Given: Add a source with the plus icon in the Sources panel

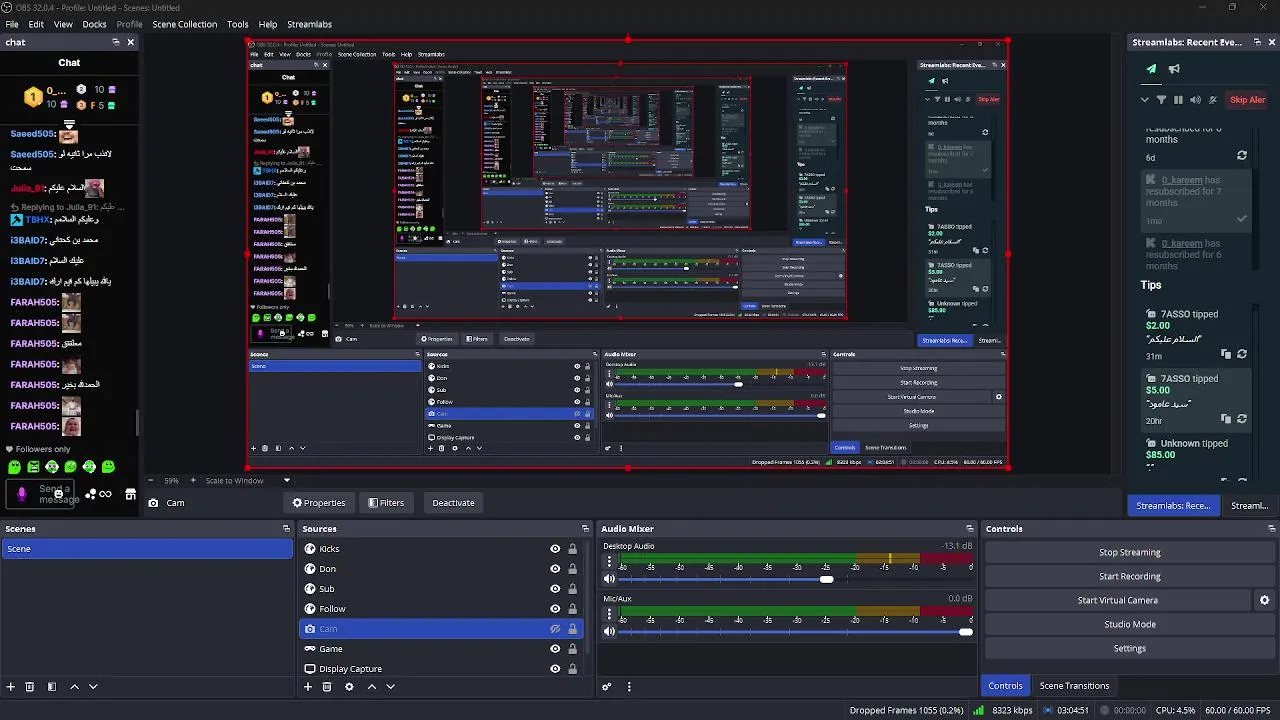Looking at the screenshot, I should (308, 687).
